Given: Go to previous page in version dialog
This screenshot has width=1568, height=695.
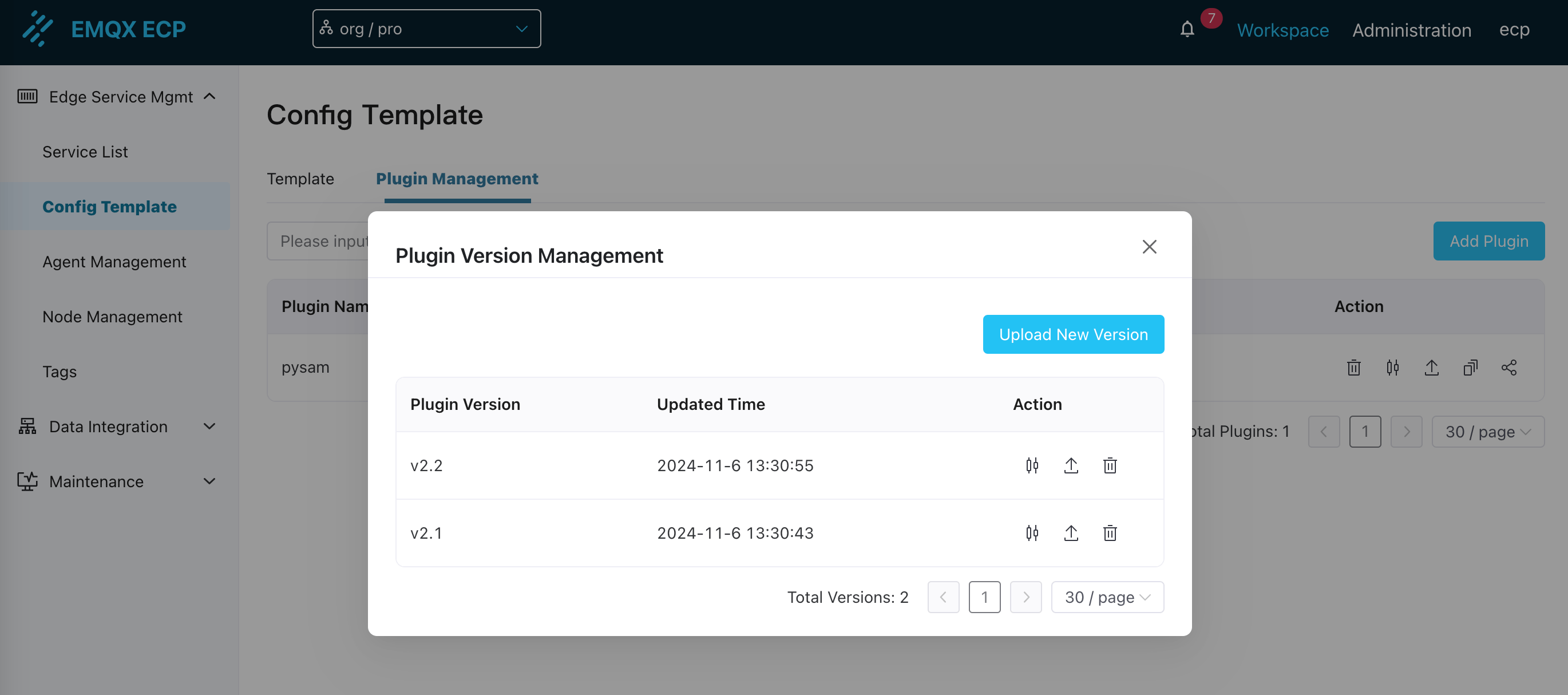Looking at the screenshot, I should tap(943, 597).
